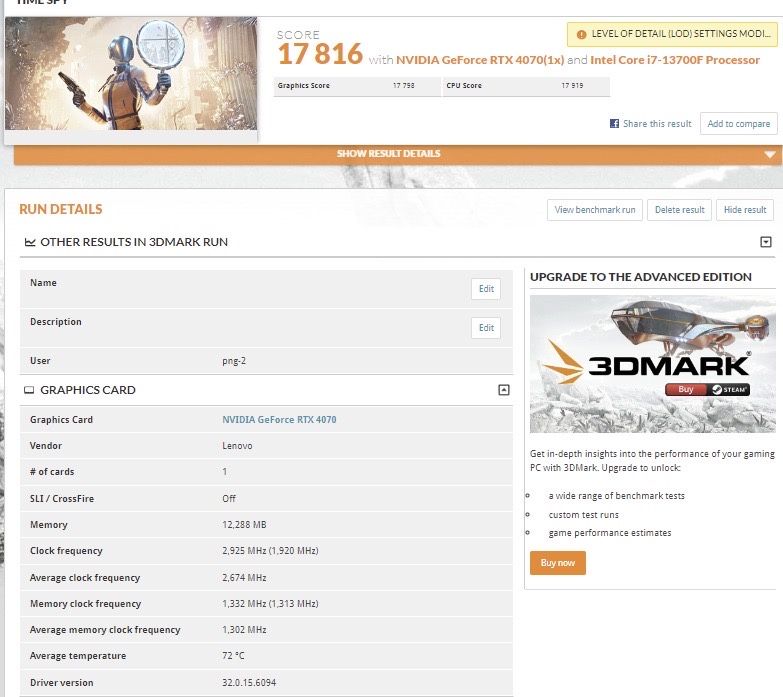Click the Steam logo on Buy badge

[x=717, y=389]
